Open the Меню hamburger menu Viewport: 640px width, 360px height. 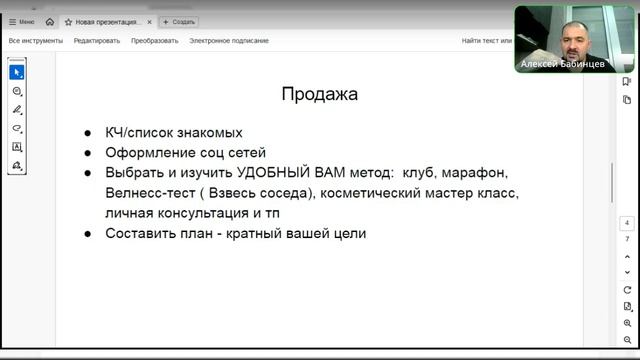(22, 22)
